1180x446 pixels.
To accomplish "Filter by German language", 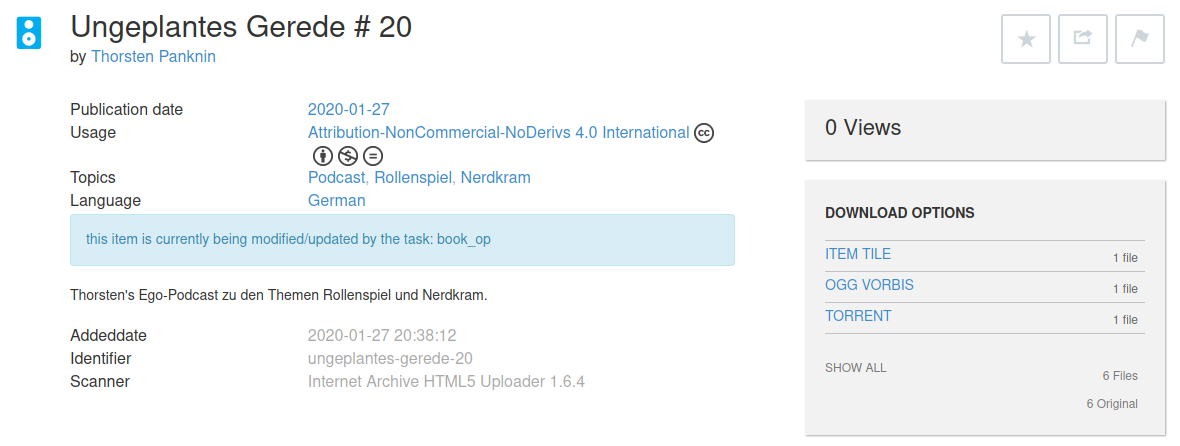I will tap(336, 201).
